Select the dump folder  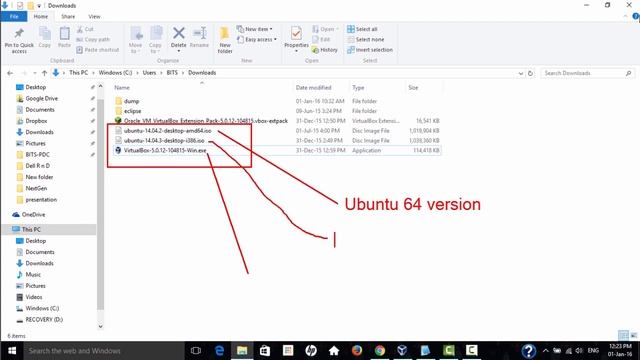coord(131,101)
